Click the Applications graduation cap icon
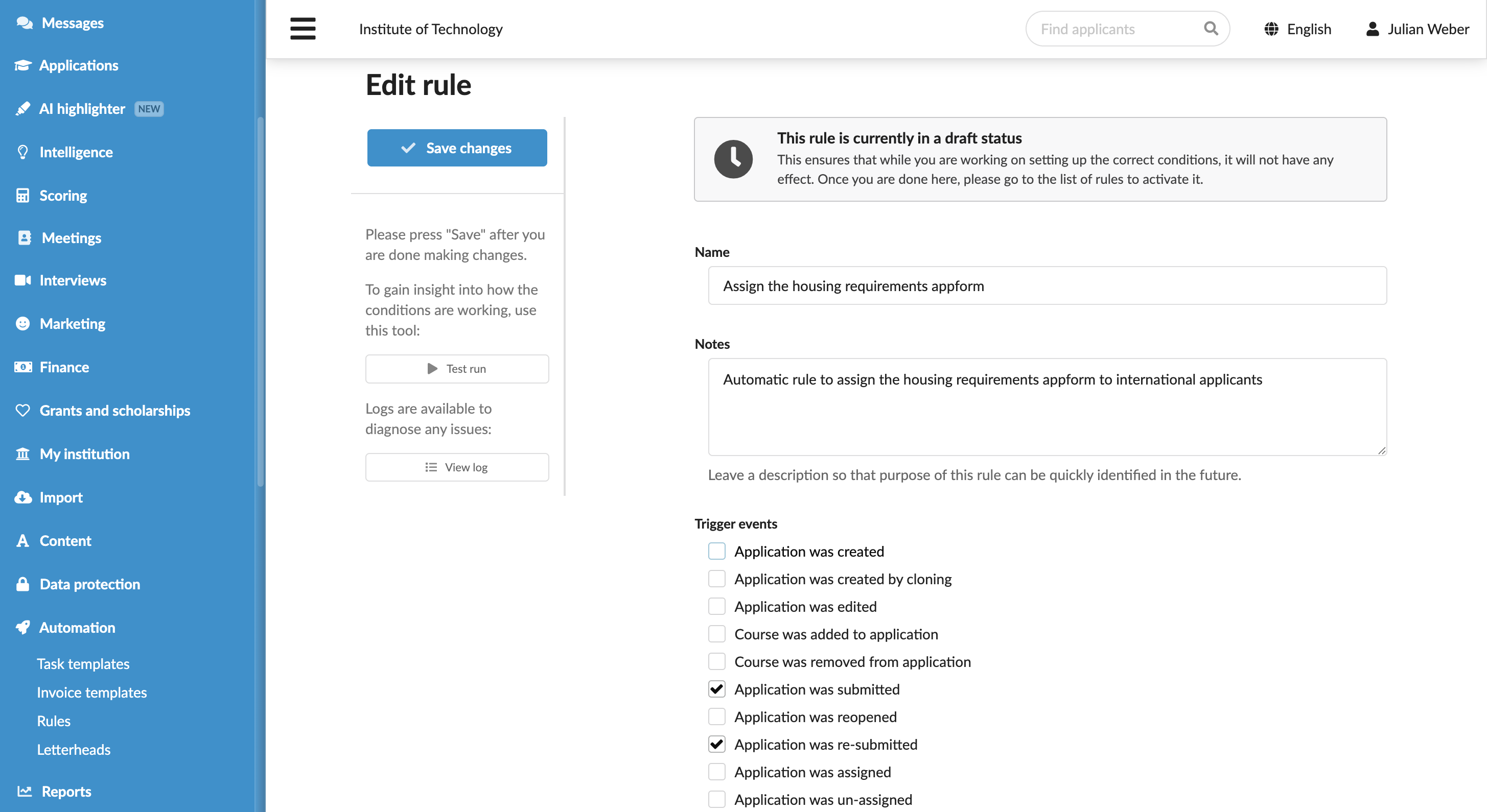This screenshot has width=1487, height=812. (x=23, y=65)
